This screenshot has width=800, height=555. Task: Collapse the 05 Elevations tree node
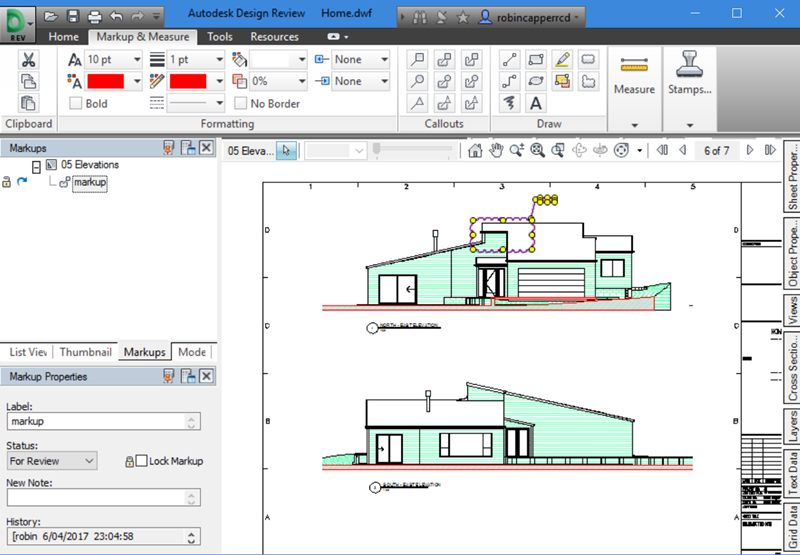[36, 165]
